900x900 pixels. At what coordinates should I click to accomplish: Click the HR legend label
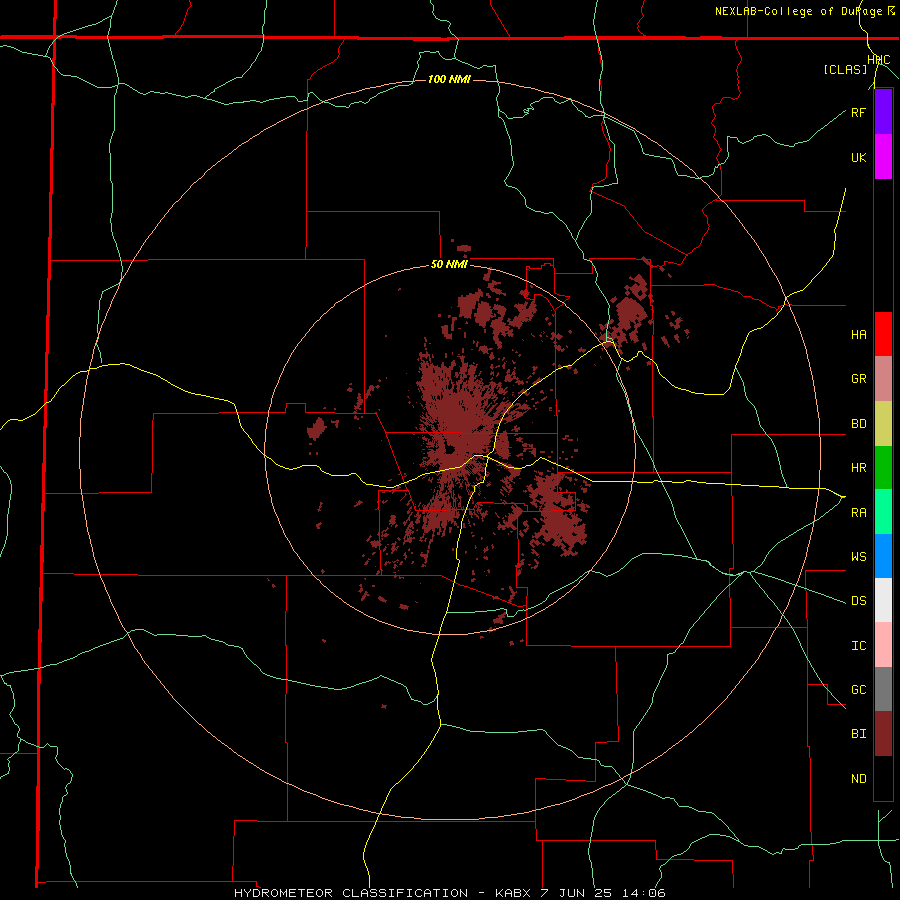tap(858, 468)
